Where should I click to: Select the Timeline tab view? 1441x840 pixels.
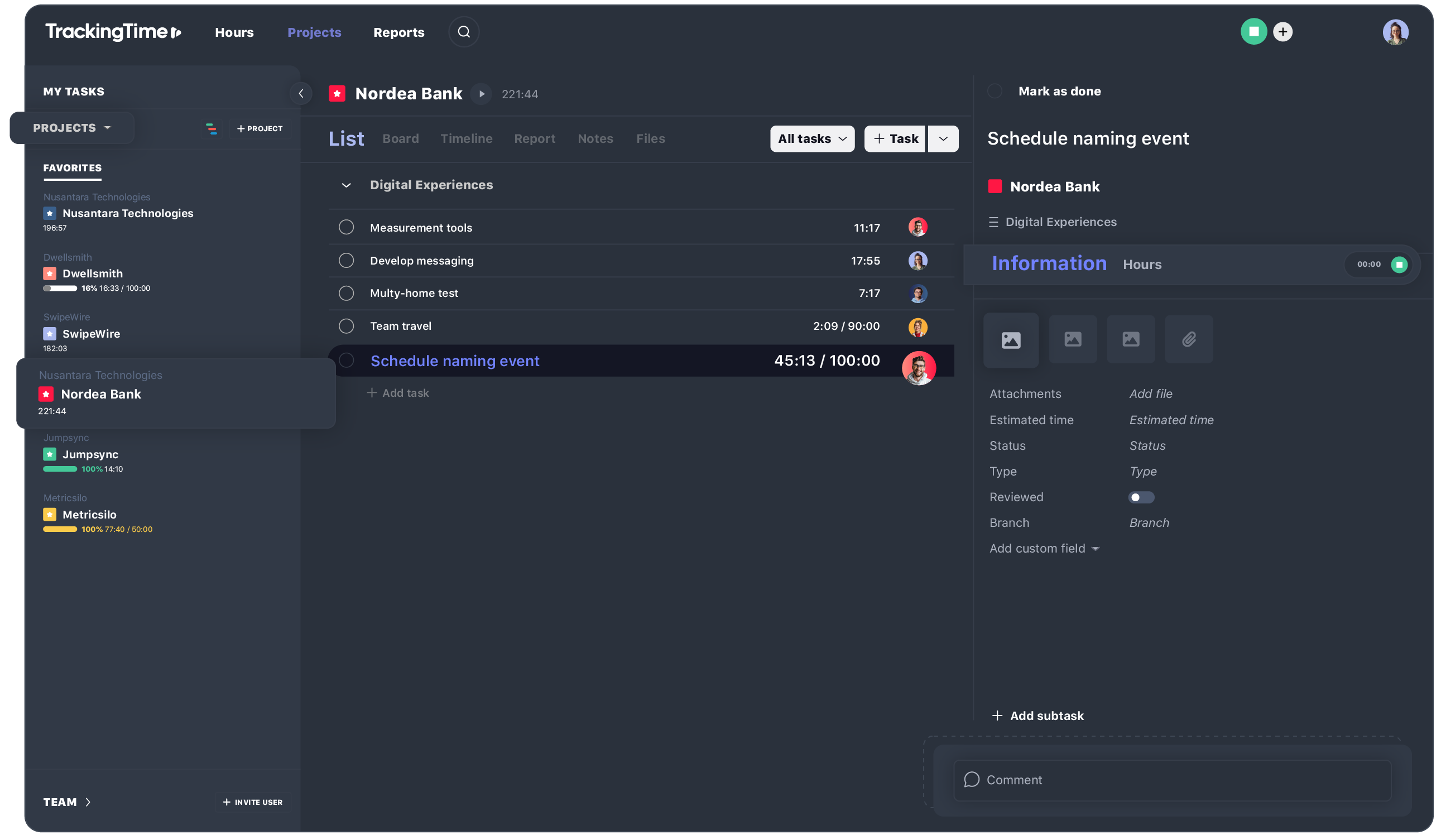pos(466,138)
